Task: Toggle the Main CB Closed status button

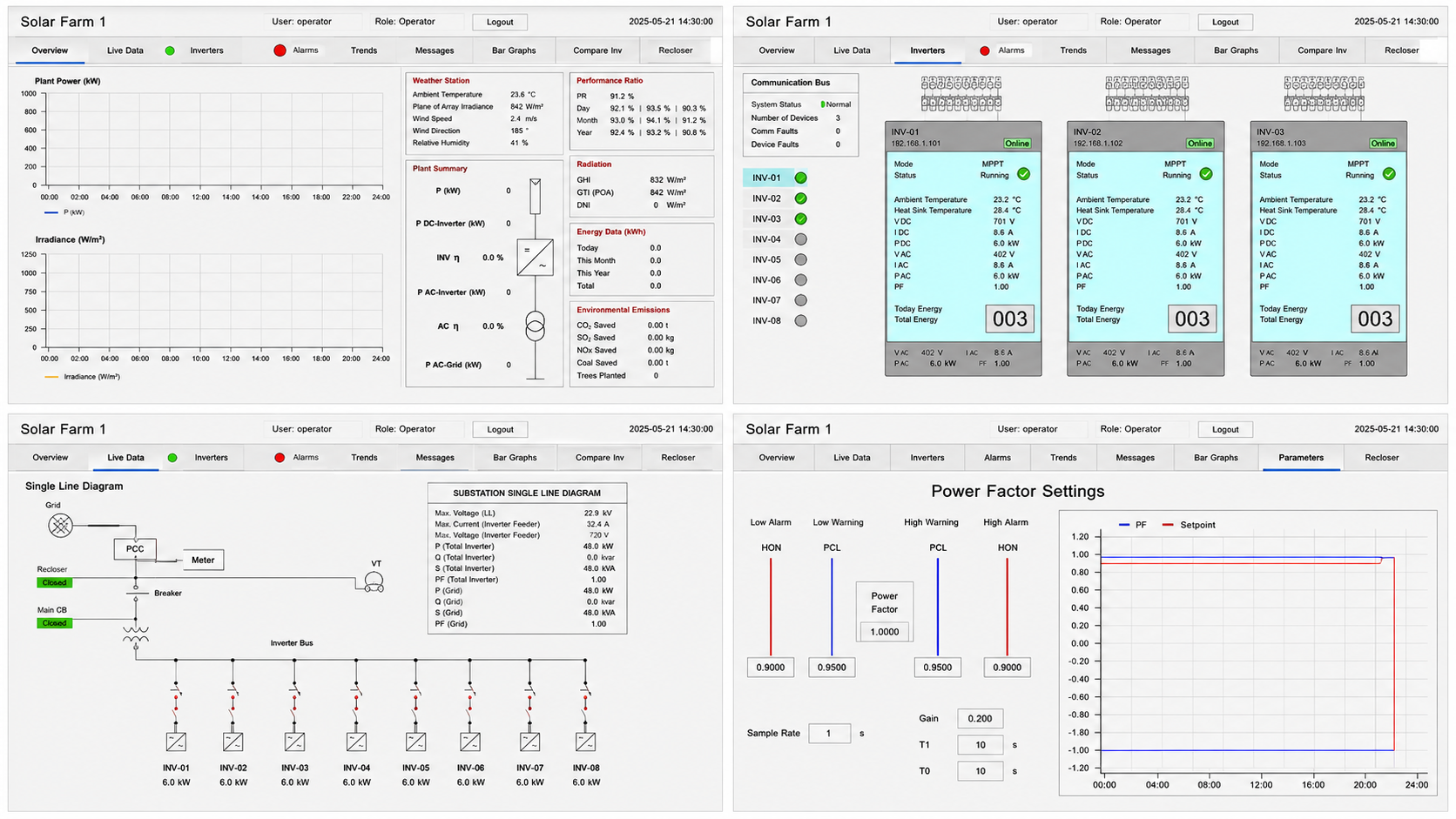Action: [x=54, y=623]
